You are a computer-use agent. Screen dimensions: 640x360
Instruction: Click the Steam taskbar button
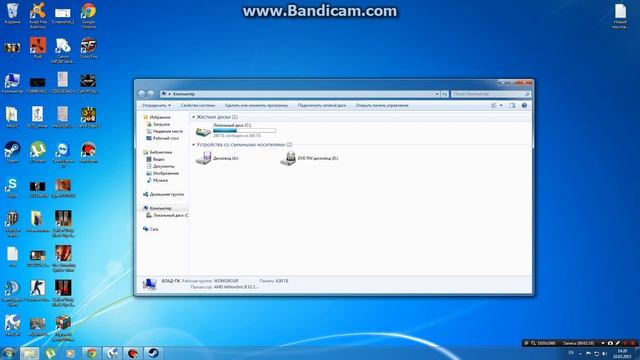coord(153,353)
